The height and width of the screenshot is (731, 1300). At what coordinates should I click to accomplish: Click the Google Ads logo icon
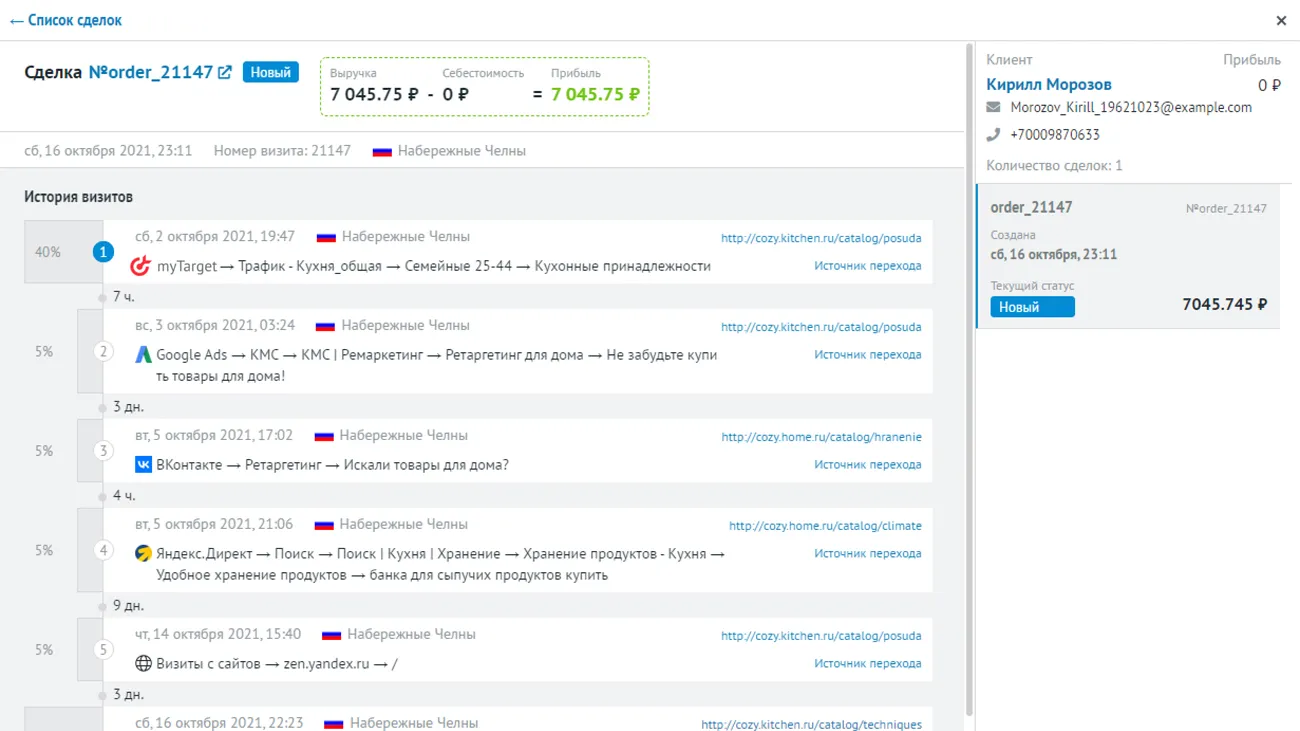click(x=143, y=354)
